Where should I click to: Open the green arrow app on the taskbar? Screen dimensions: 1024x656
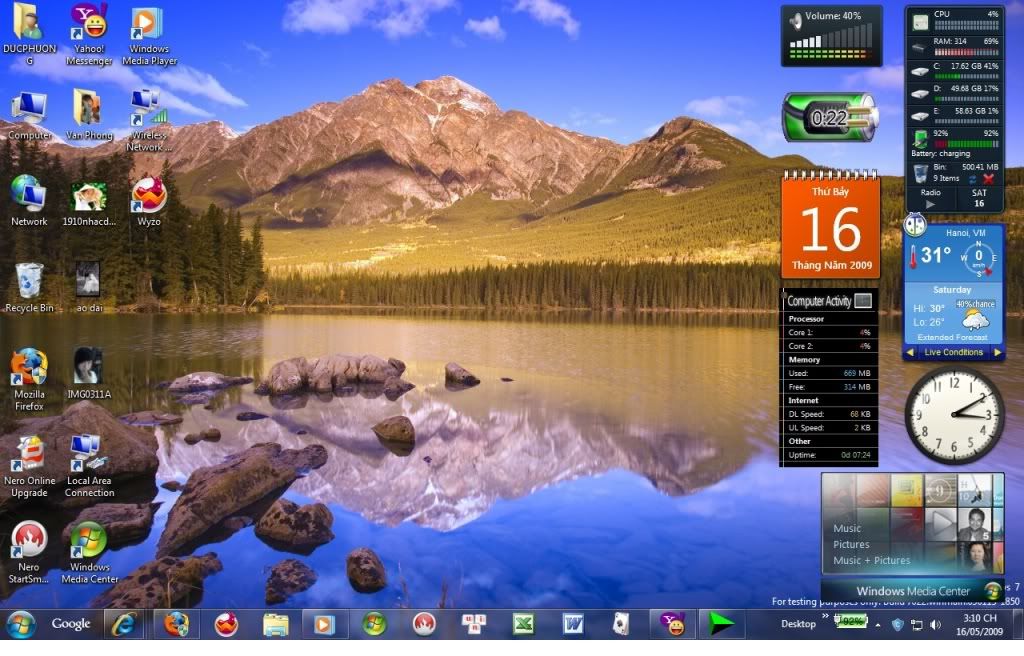click(720, 625)
